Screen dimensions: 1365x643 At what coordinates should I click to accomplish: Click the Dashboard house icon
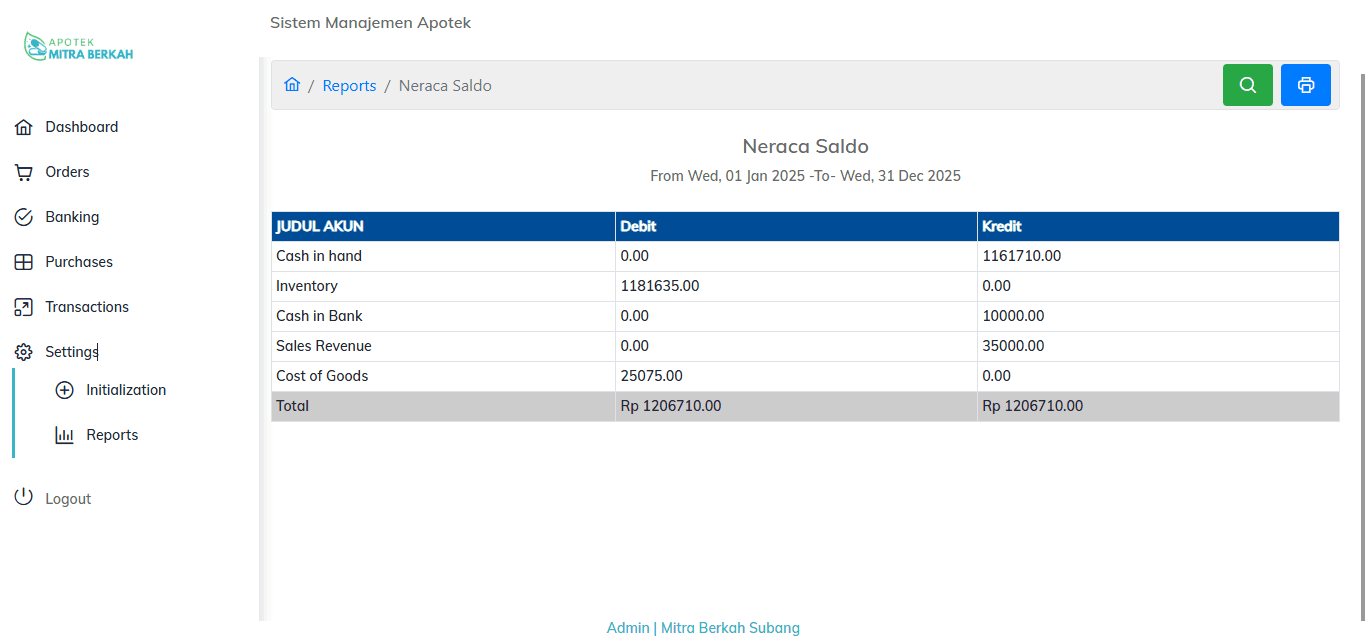24,128
